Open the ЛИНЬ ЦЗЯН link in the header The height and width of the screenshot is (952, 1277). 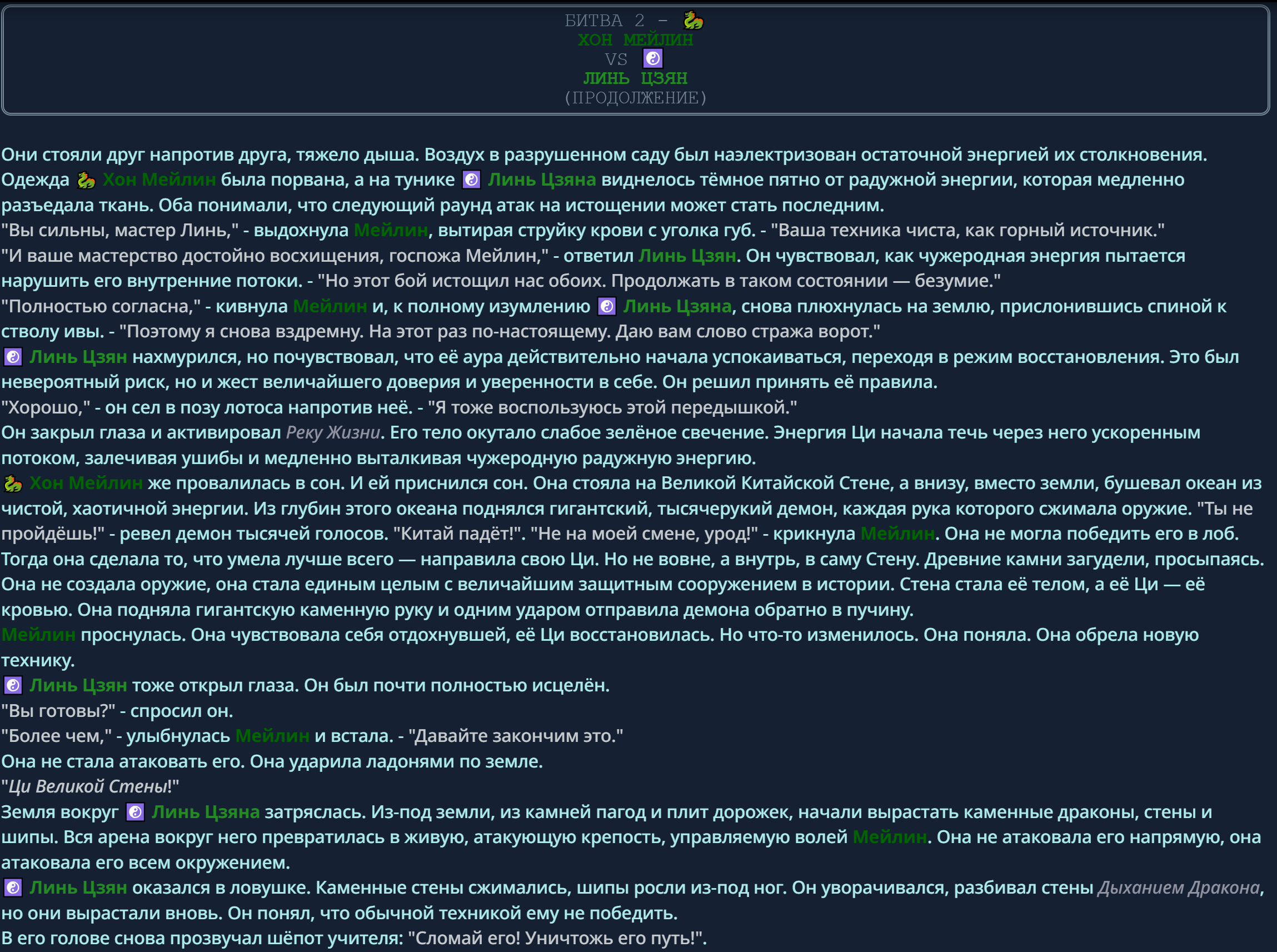pos(635,78)
